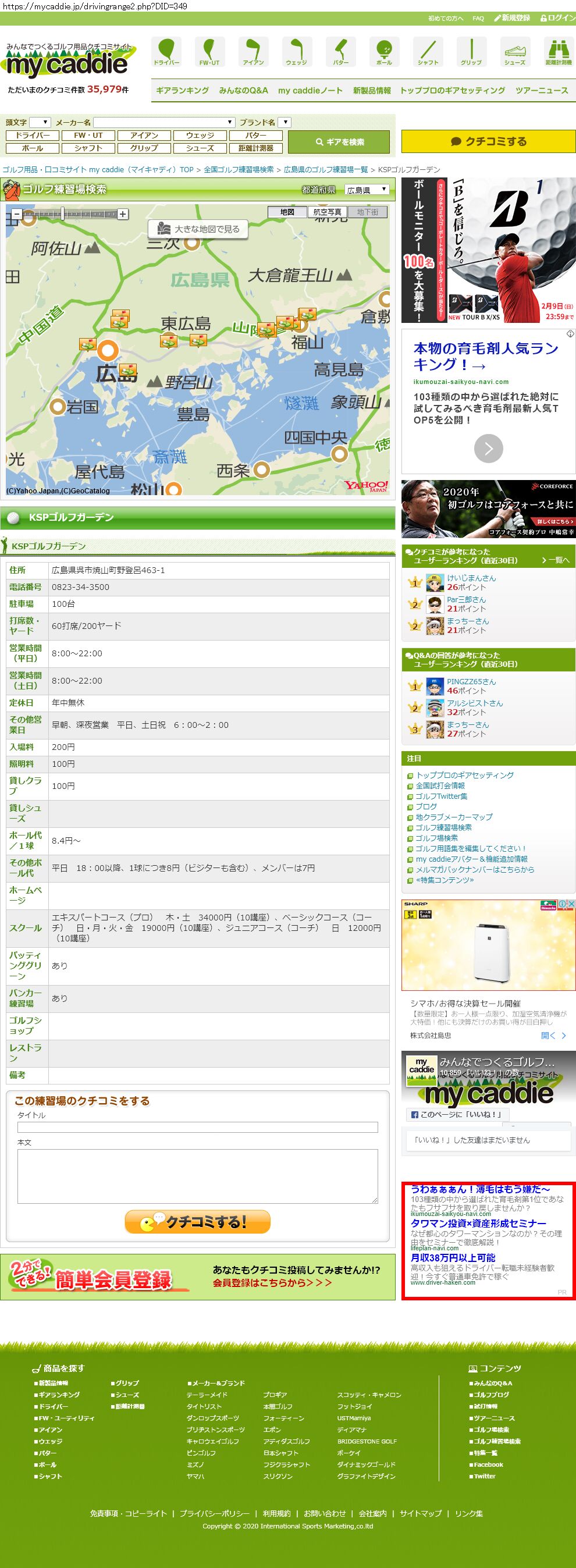The image size is (576, 1568).
Task: Go to ツアーニュース menu item
Action: tap(541, 90)
